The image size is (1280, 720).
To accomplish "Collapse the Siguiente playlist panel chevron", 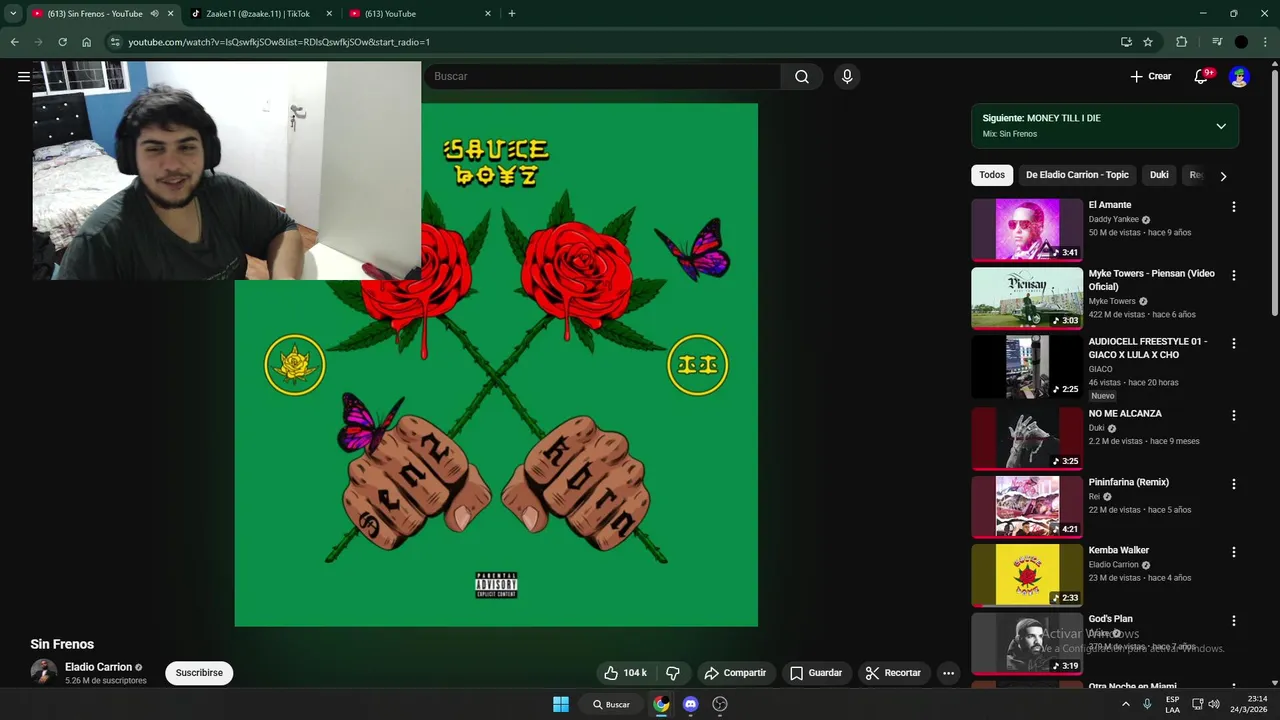I will coord(1221,126).
